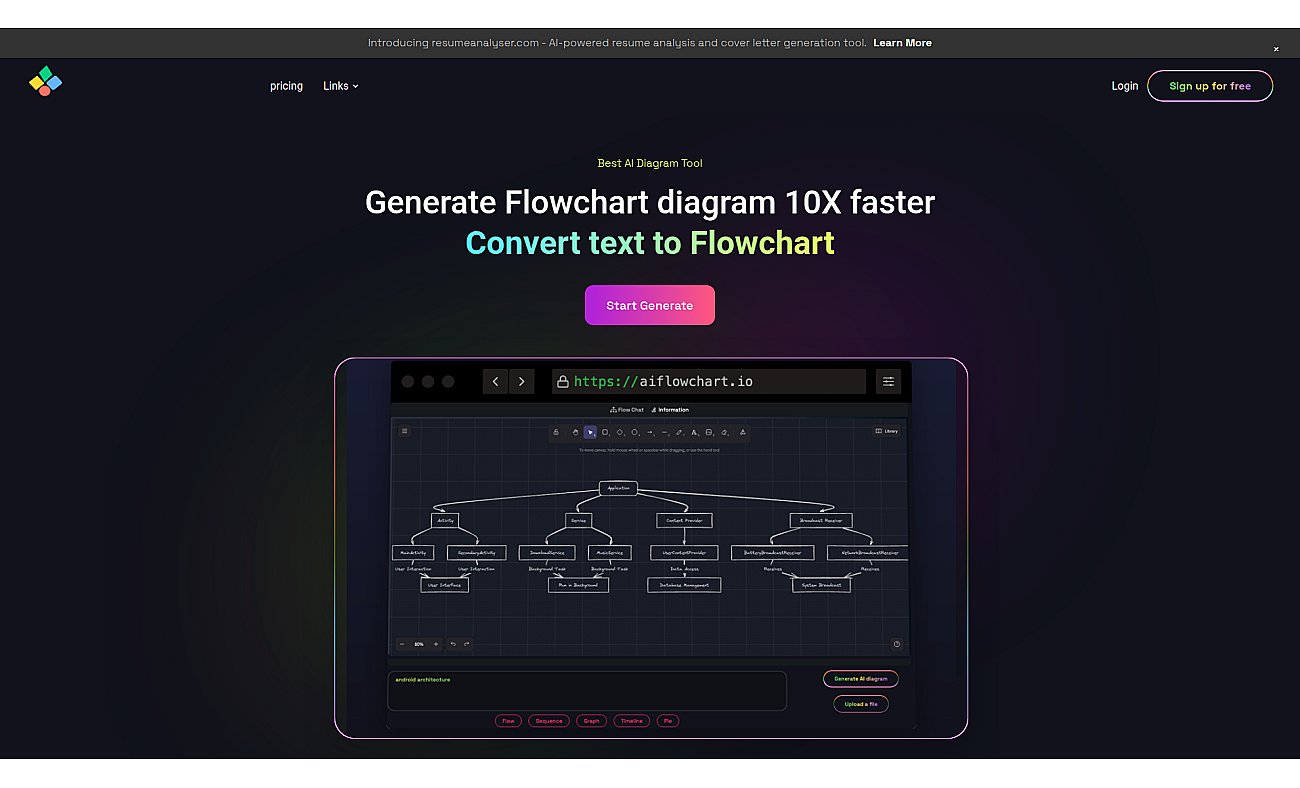1300x788 pixels.
Task: Switch to the Flow Chat tab
Action: pyautogui.click(x=627, y=410)
